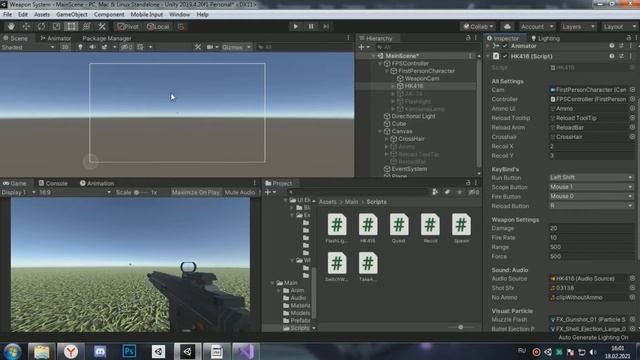Select the Scale tool
Viewport: 640px width, 360px height.
click(x=56, y=27)
